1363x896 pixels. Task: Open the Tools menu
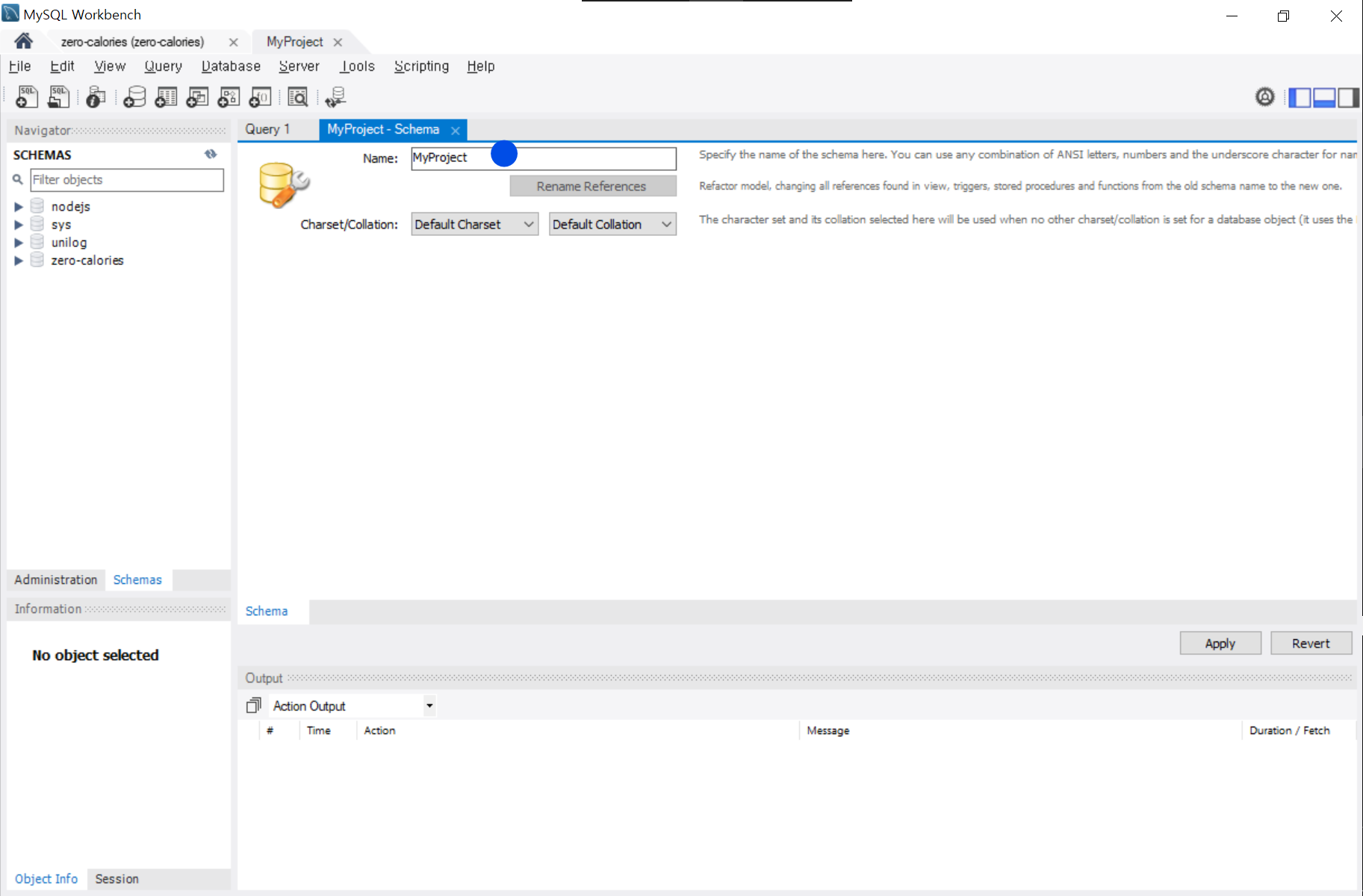click(x=357, y=66)
